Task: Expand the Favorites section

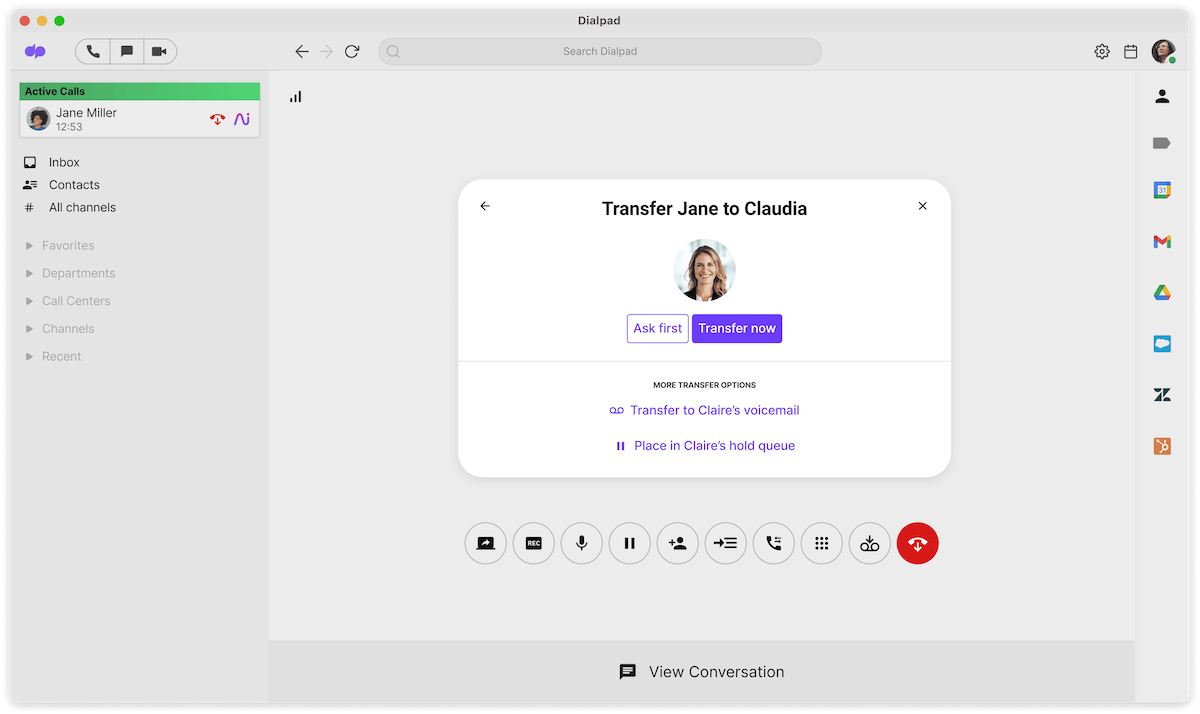Action: 66,245
